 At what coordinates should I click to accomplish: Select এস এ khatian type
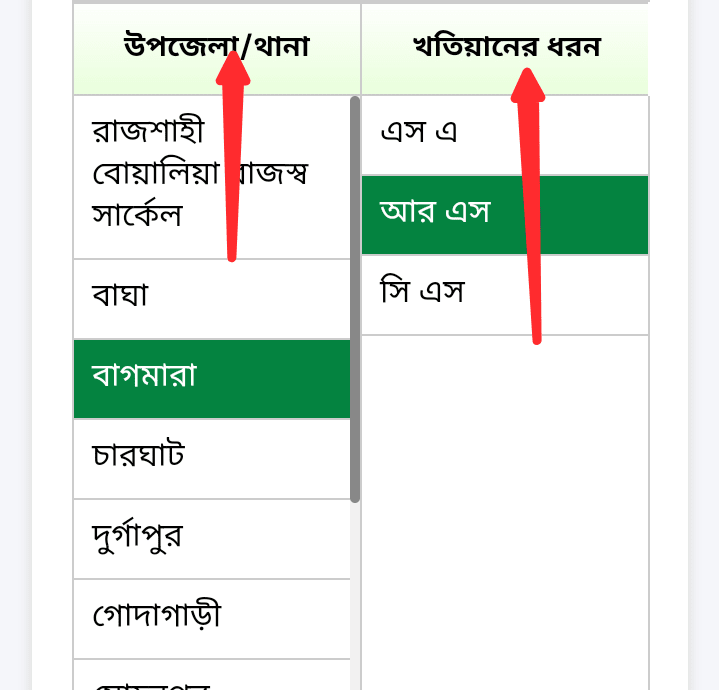coord(505,135)
